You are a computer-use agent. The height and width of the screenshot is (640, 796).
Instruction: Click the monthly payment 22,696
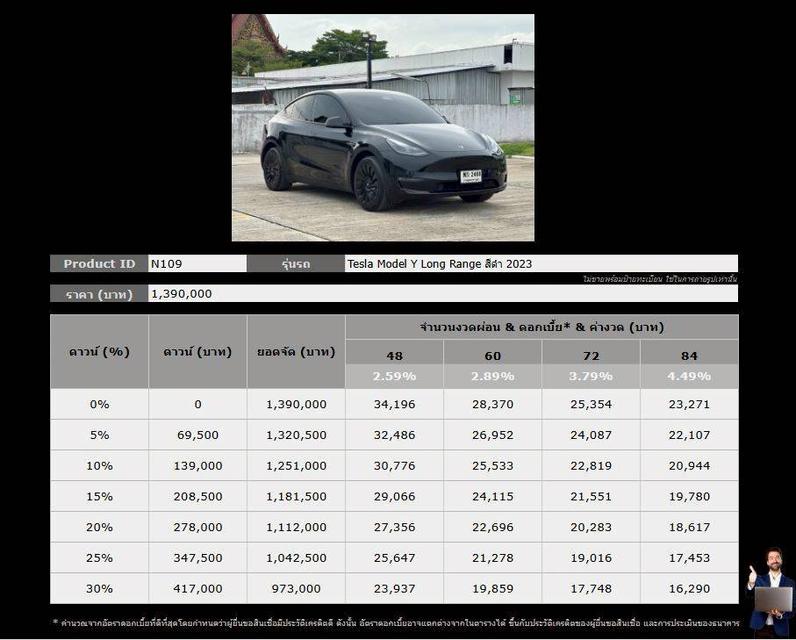[492, 527]
